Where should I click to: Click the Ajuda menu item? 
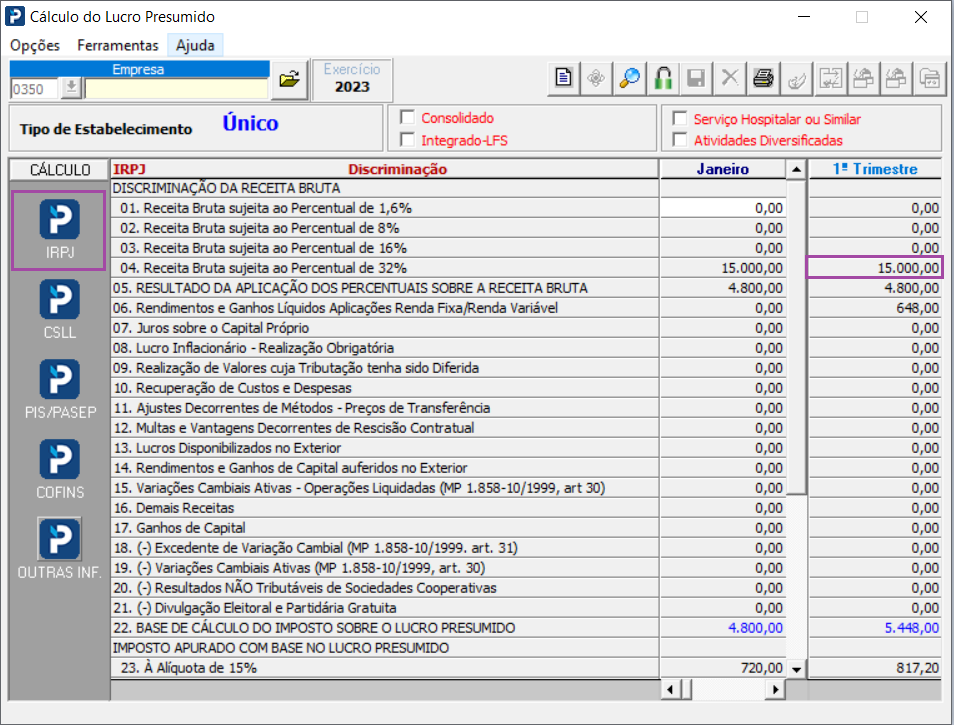[195, 45]
